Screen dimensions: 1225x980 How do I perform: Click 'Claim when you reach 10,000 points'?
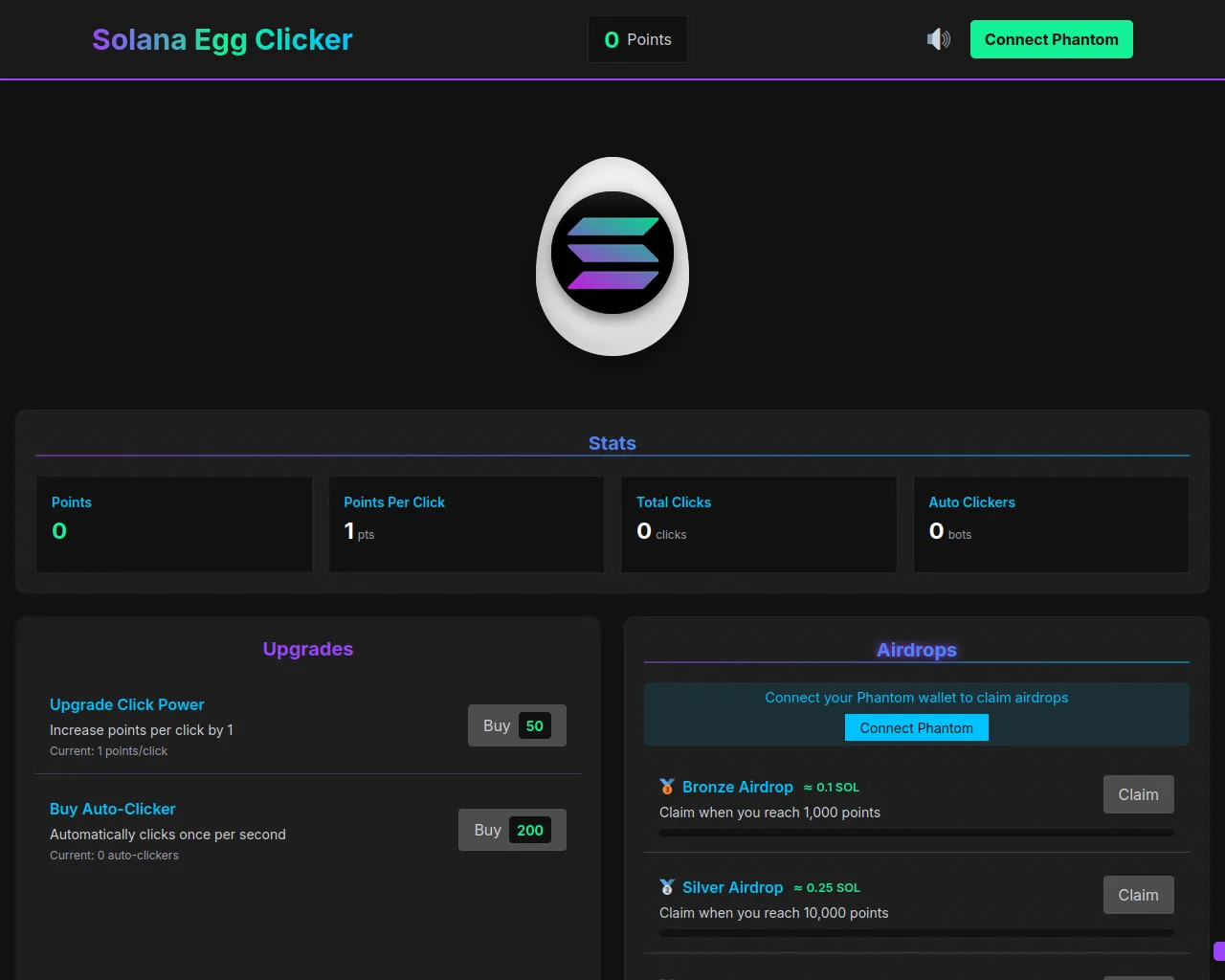click(773, 913)
